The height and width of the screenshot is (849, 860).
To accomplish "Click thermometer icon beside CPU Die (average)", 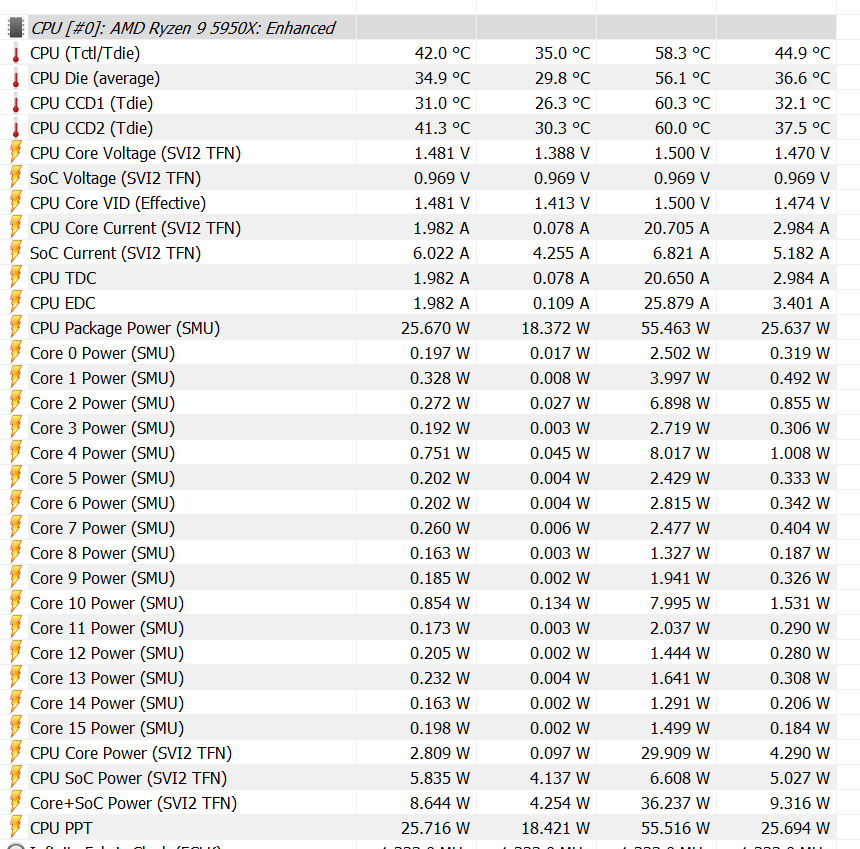I will click(x=16, y=78).
